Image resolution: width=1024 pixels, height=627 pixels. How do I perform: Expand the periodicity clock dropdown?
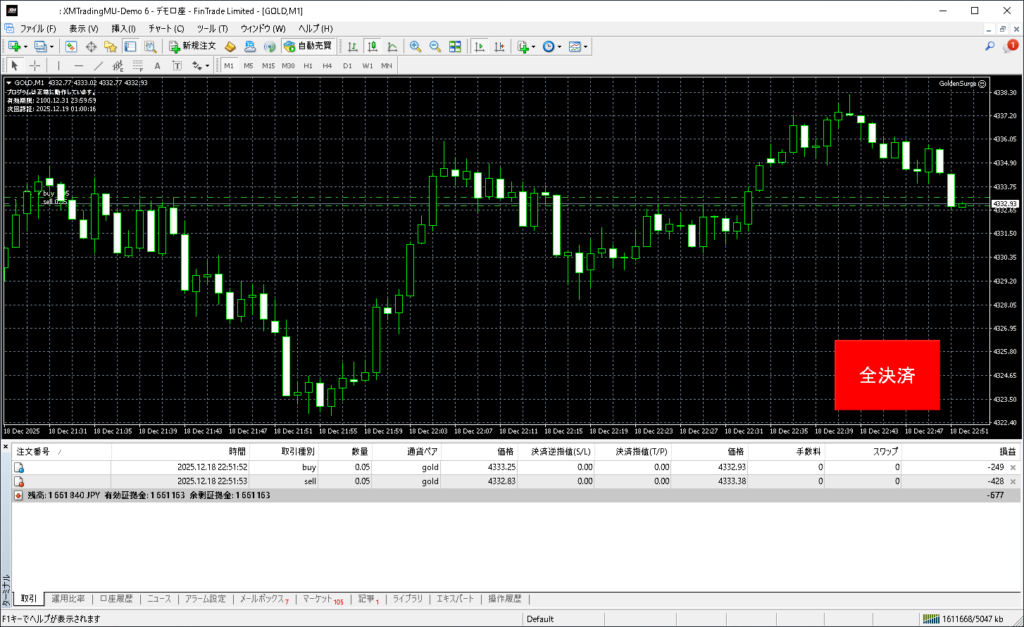[x=560, y=47]
